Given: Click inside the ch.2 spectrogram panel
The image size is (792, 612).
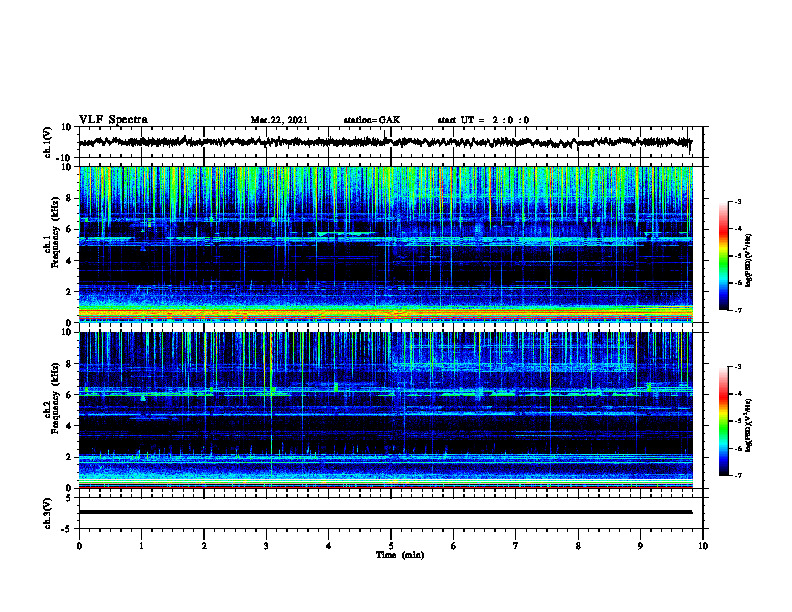Looking at the screenshot, I should [x=386, y=410].
